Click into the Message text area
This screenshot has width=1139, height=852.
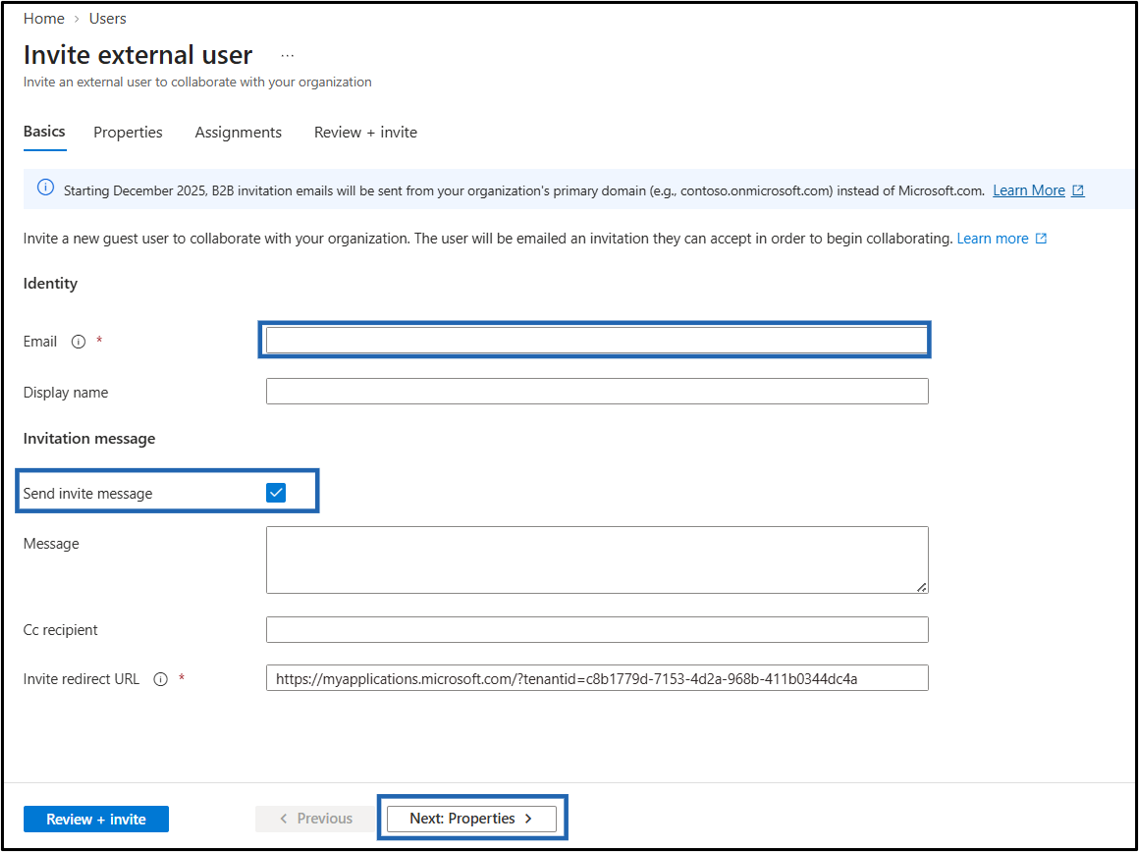tap(597, 560)
